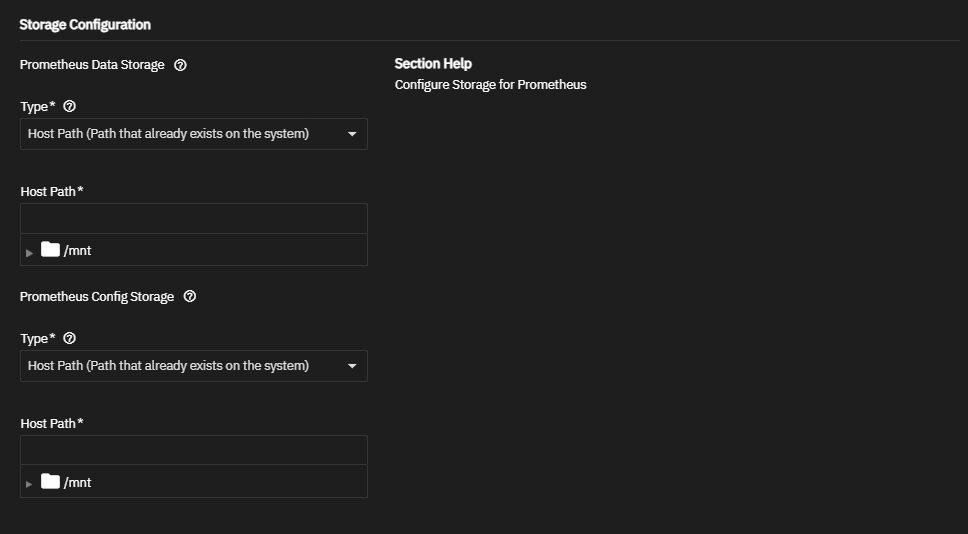Select /mnt label in Data Storage tree
The width and height of the screenshot is (968, 534).
77,251
